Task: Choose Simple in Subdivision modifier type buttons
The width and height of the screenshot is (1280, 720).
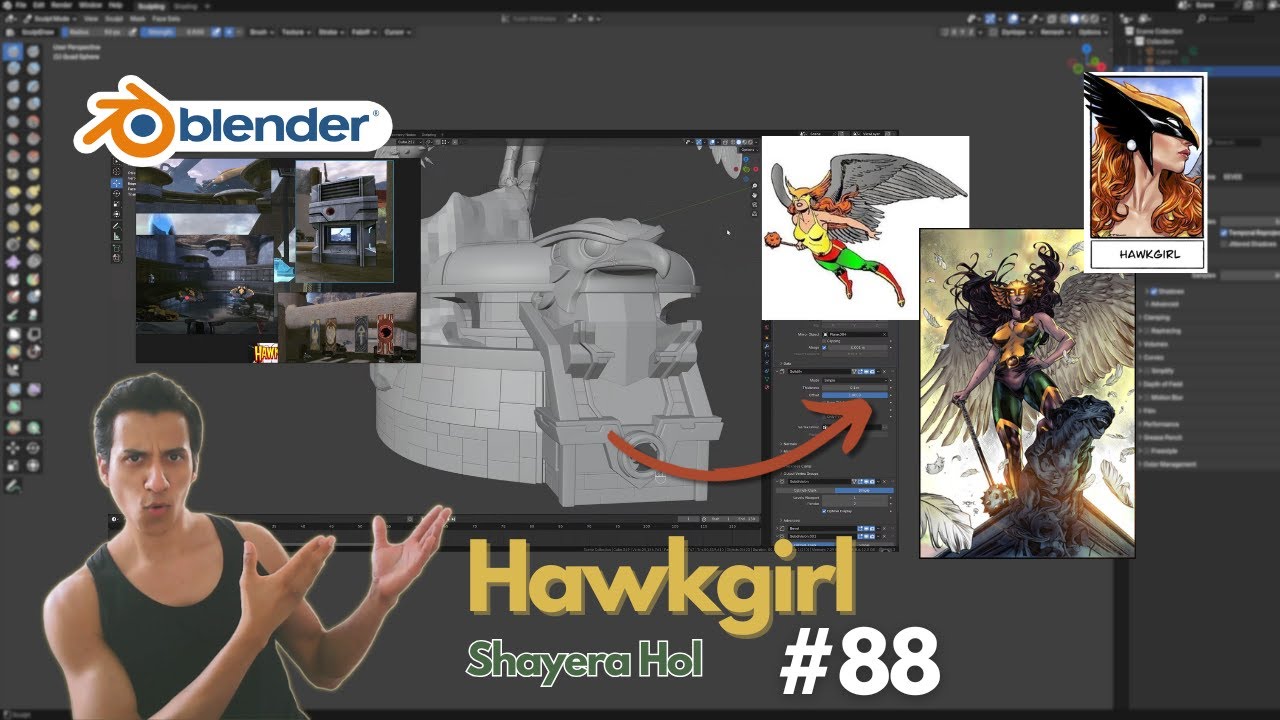Action: click(864, 490)
